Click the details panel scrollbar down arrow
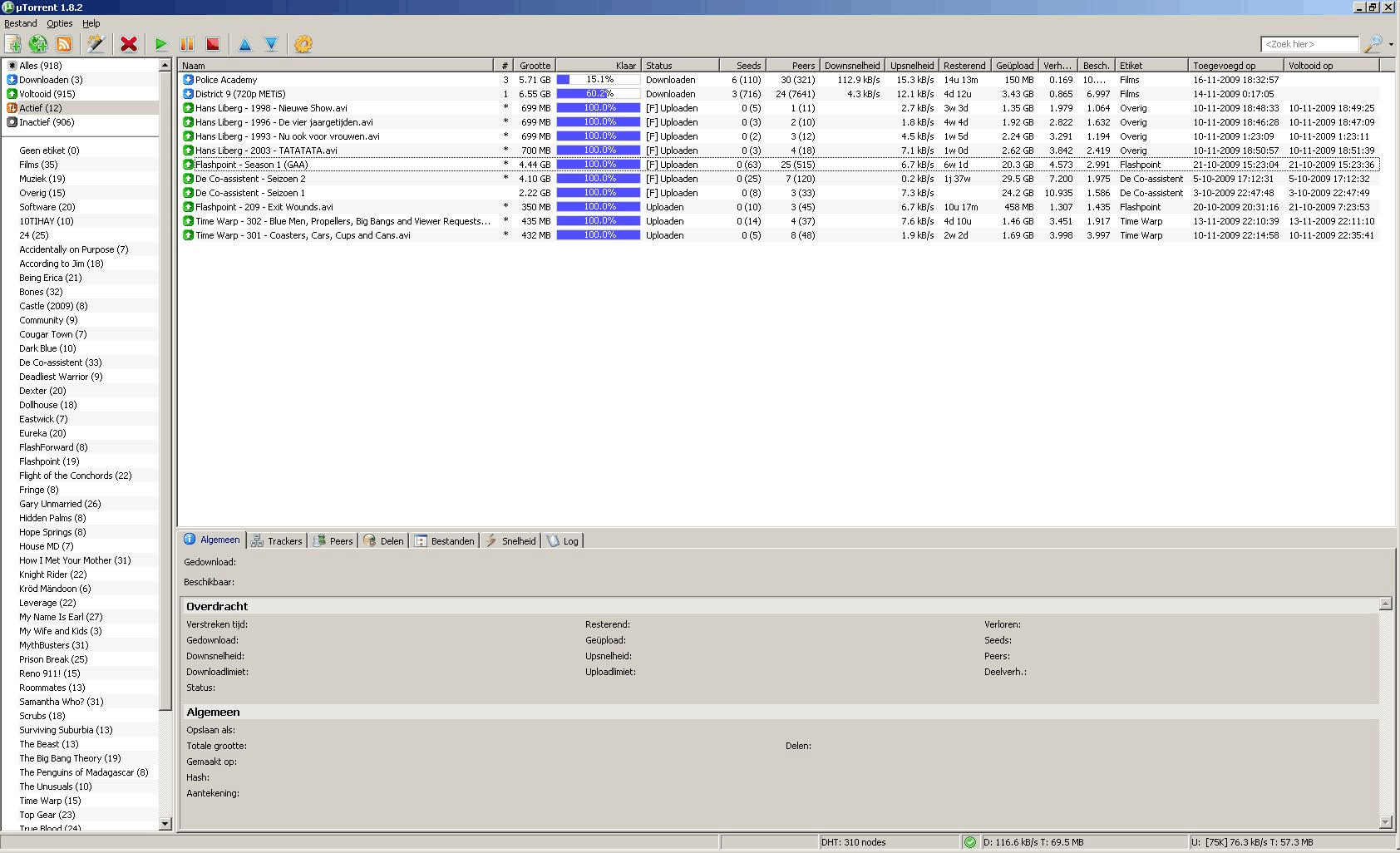This screenshot has height=853, width=1400. (x=1385, y=822)
